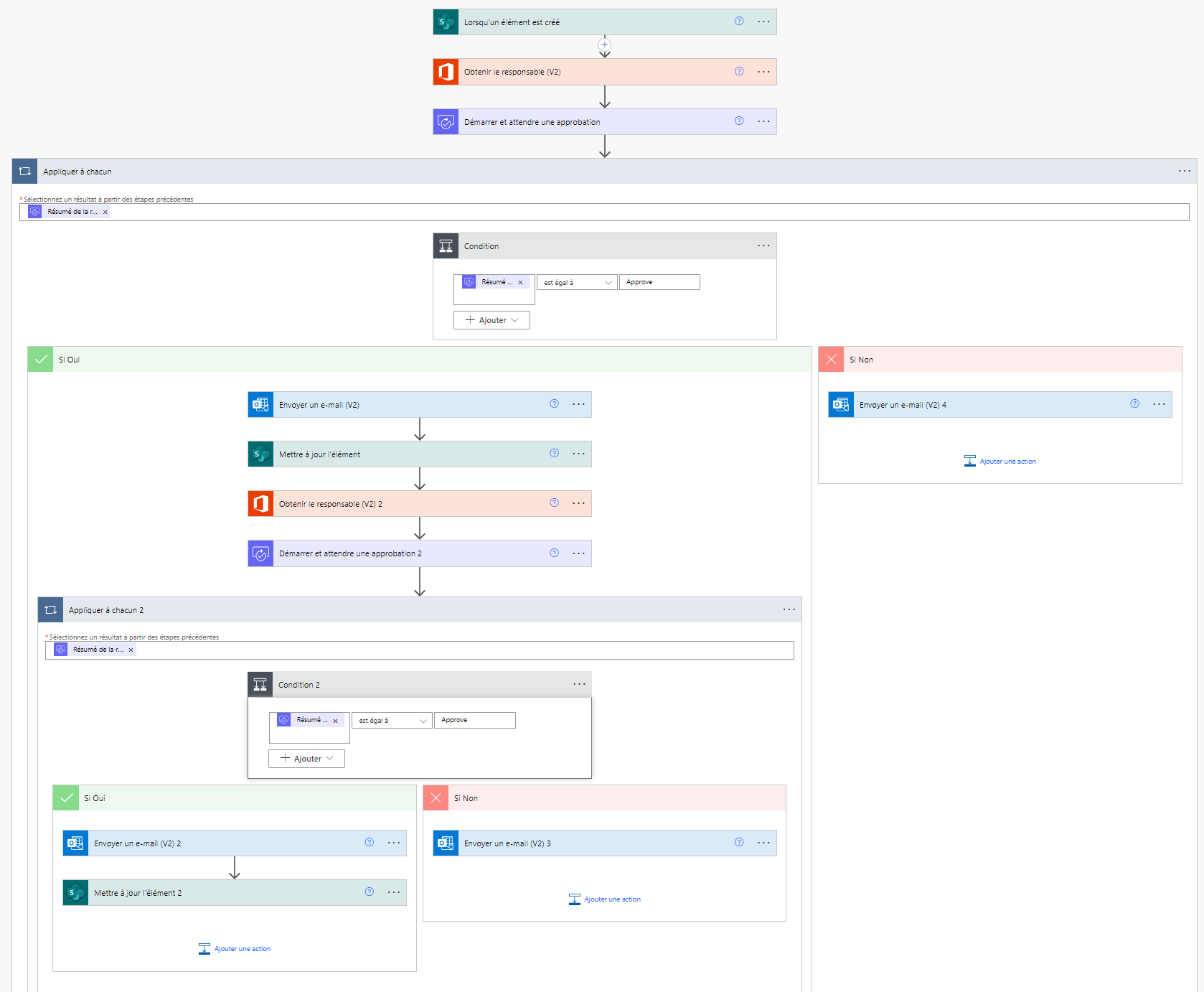The image size is (1204, 992).
Task: Remove the Résumé token in Condition 2
Action: tap(336, 721)
